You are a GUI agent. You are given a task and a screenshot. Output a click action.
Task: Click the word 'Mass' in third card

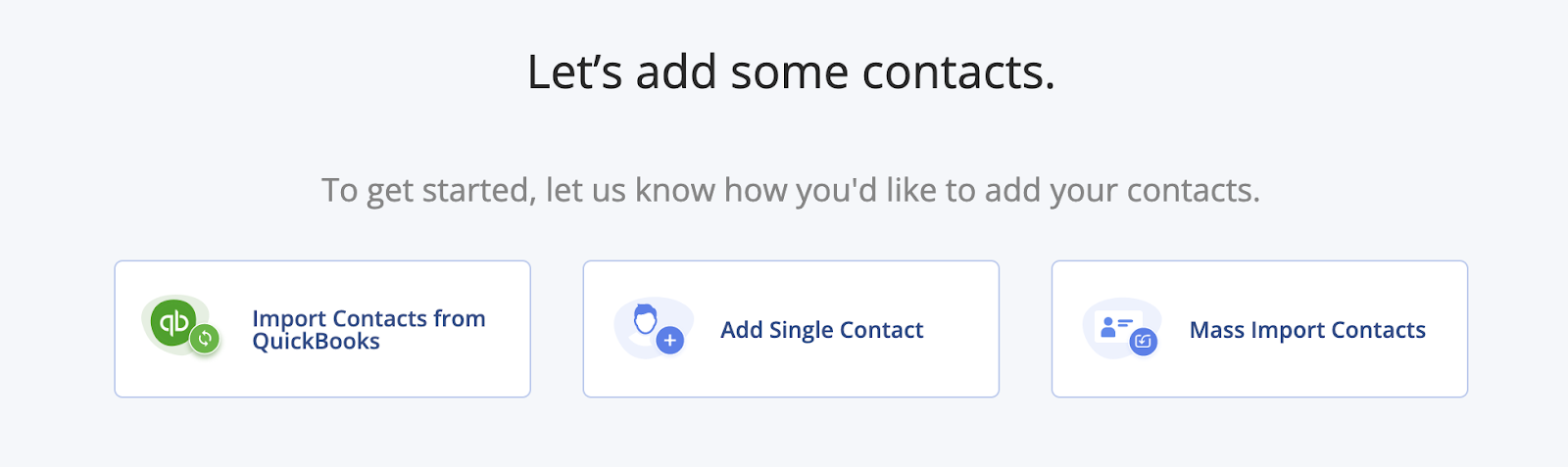point(1216,330)
